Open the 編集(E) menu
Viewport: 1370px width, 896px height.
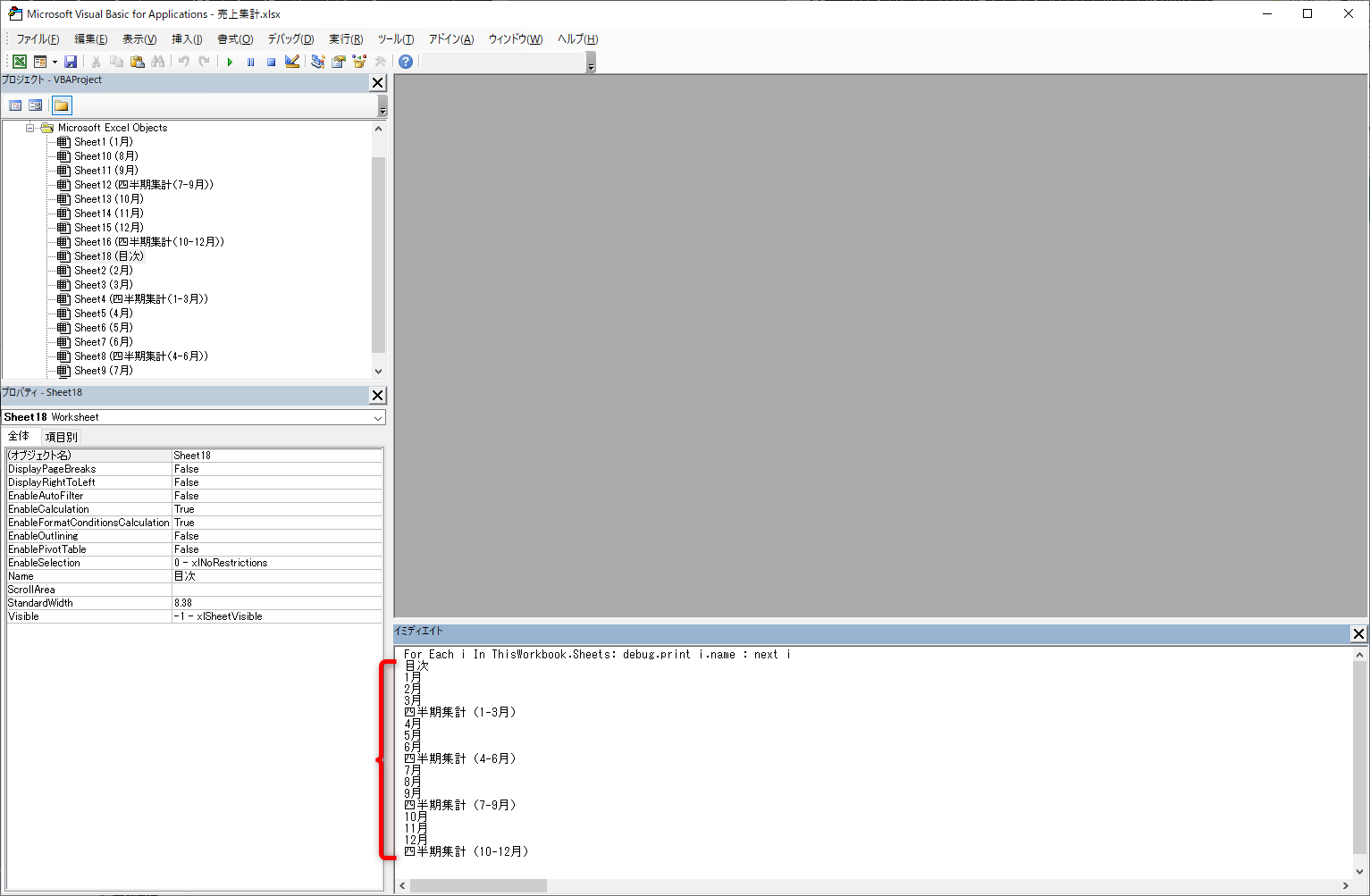(90, 39)
